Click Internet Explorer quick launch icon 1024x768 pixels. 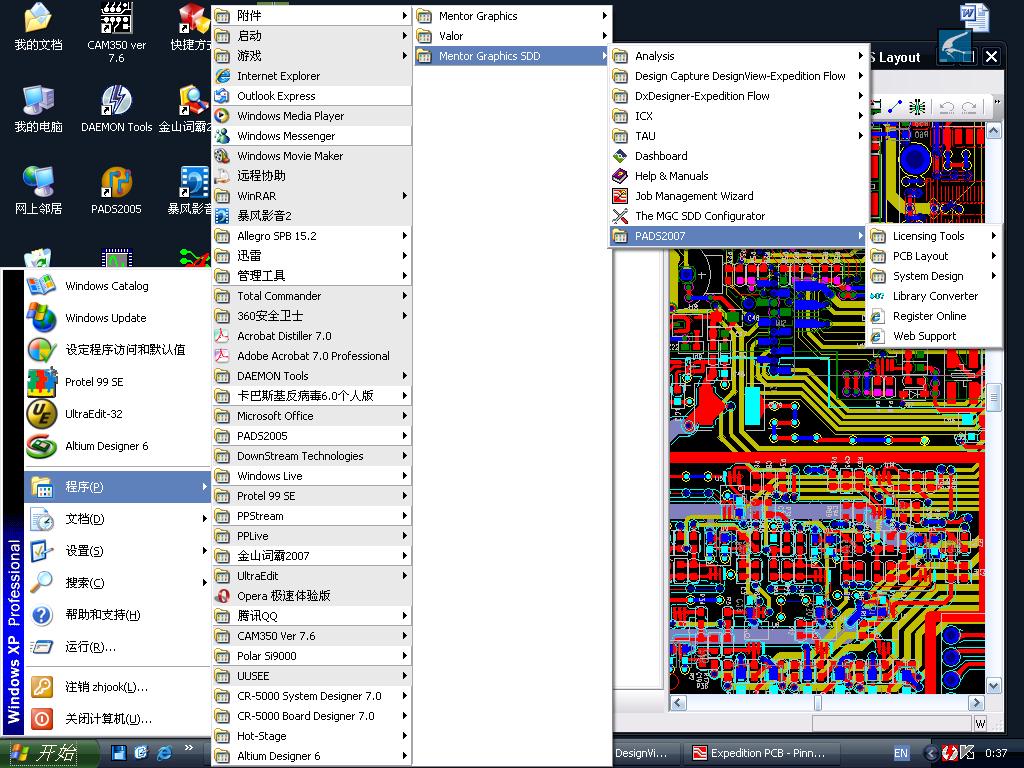tap(165, 752)
